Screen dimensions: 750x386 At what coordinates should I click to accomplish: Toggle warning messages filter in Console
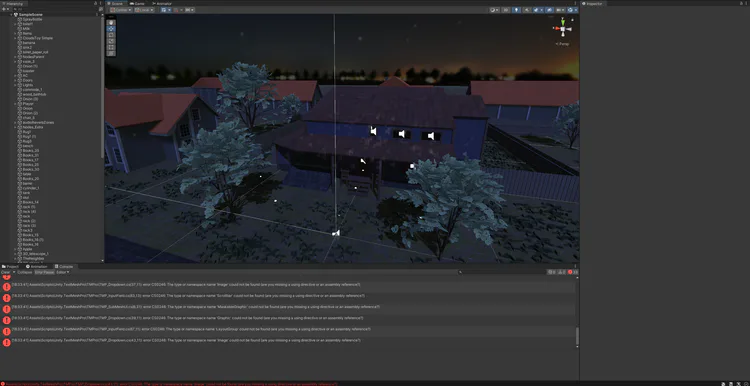point(562,272)
